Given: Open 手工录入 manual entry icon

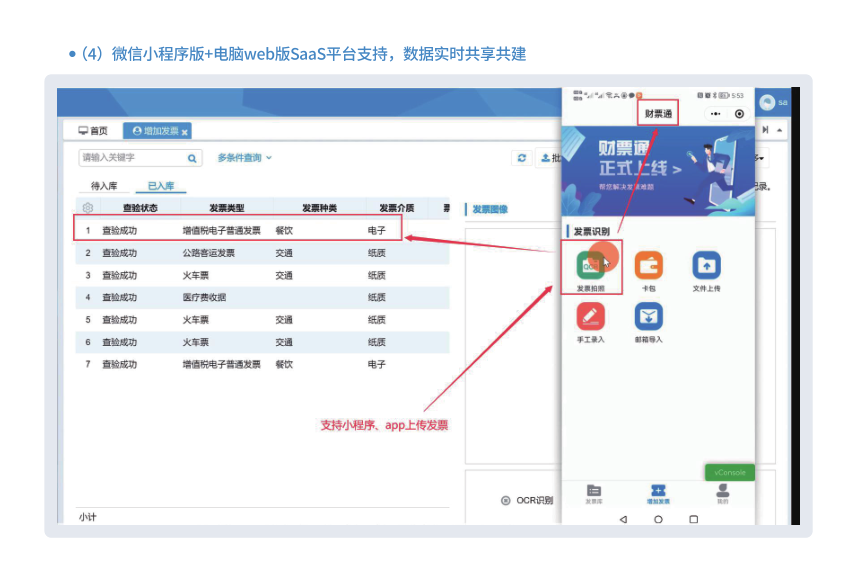Looking at the screenshot, I should pos(590,317).
